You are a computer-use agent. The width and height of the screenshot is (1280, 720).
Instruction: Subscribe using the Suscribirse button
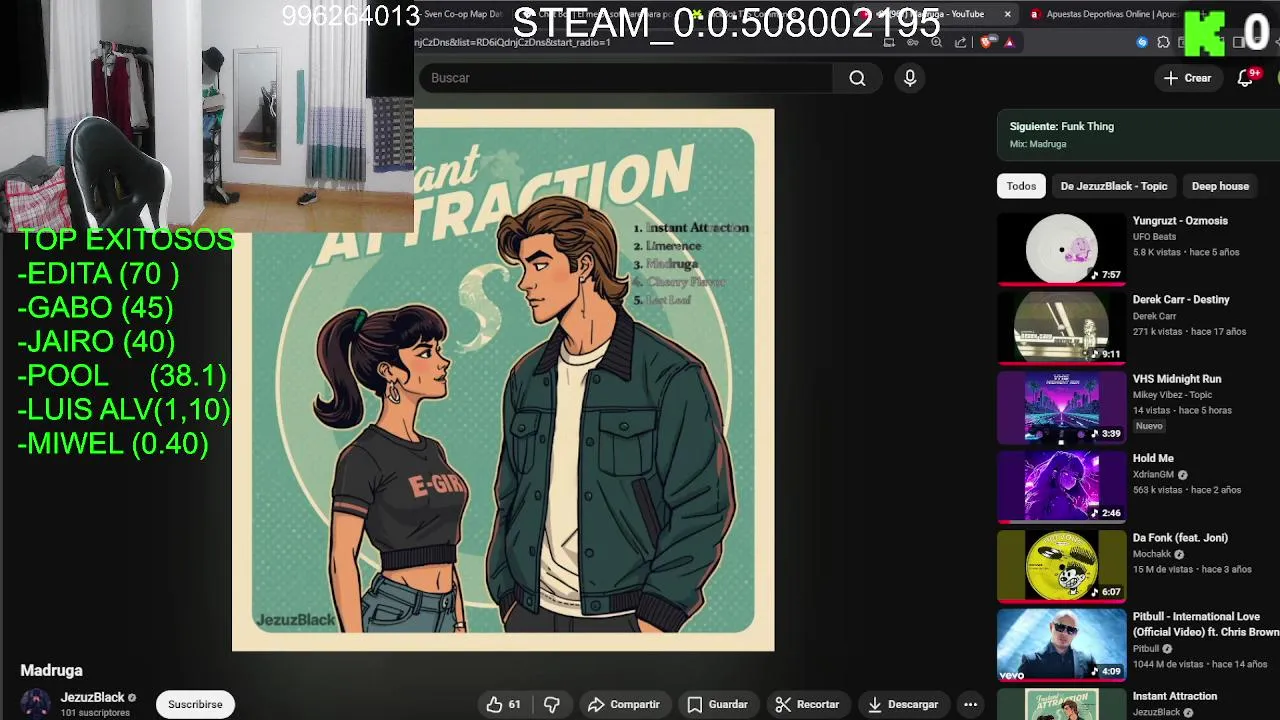tap(195, 705)
